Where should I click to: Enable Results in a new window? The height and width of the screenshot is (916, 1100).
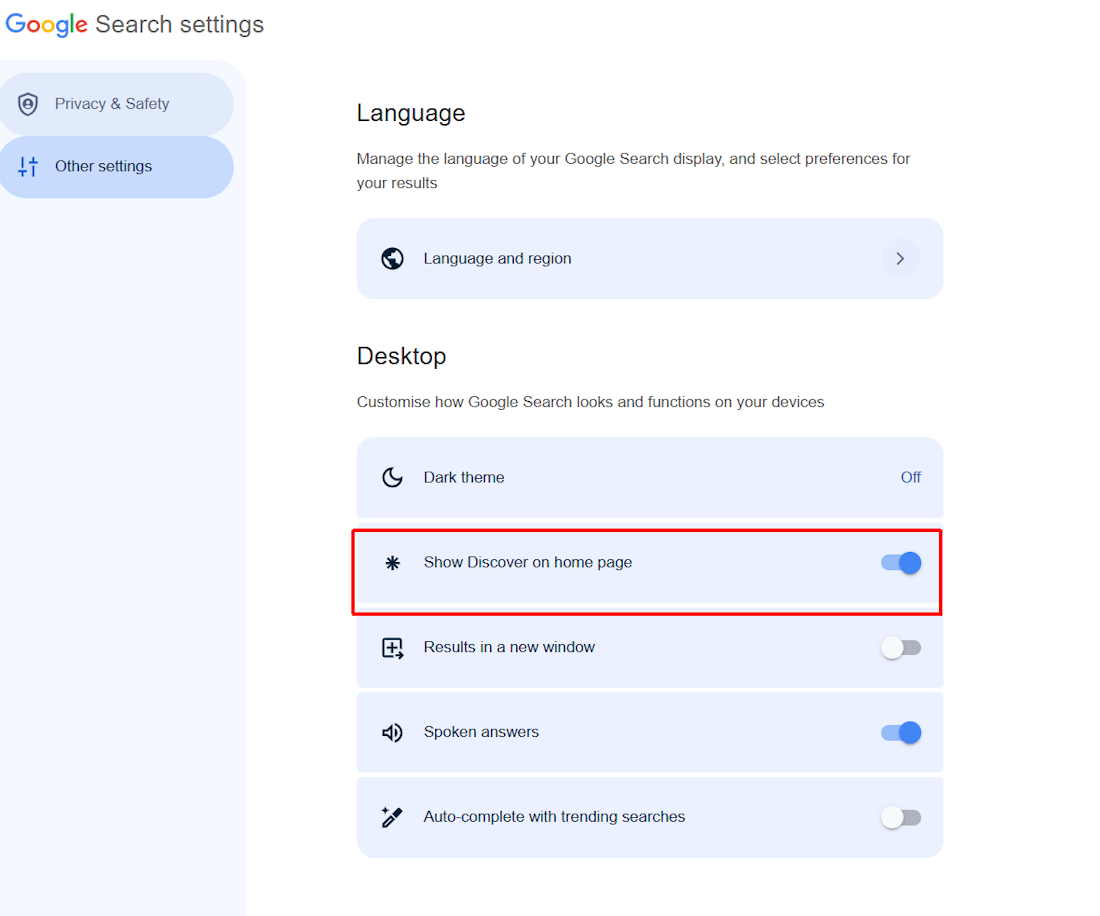pyautogui.click(x=901, y=647)
